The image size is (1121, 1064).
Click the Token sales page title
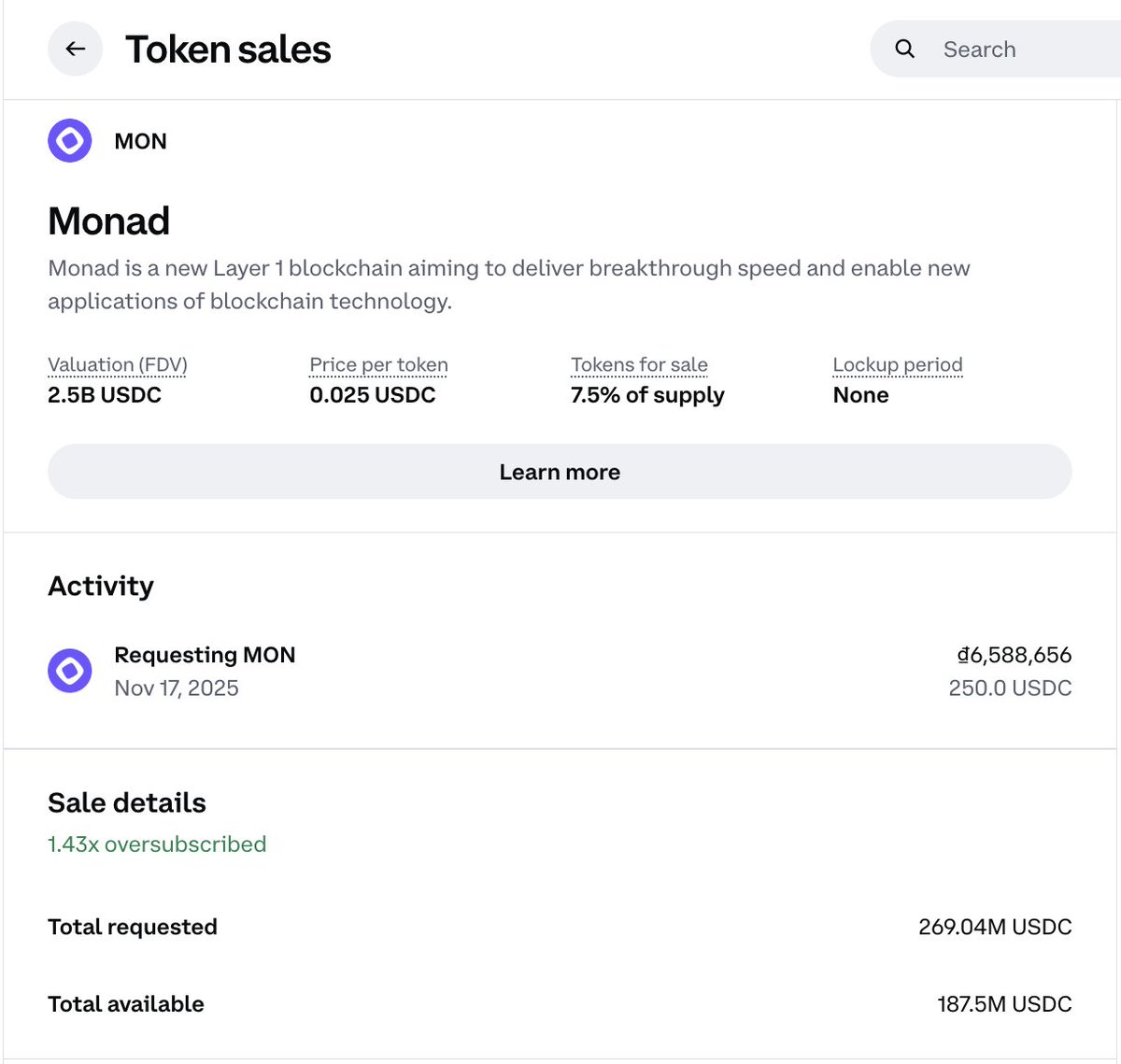coord(228,50)
